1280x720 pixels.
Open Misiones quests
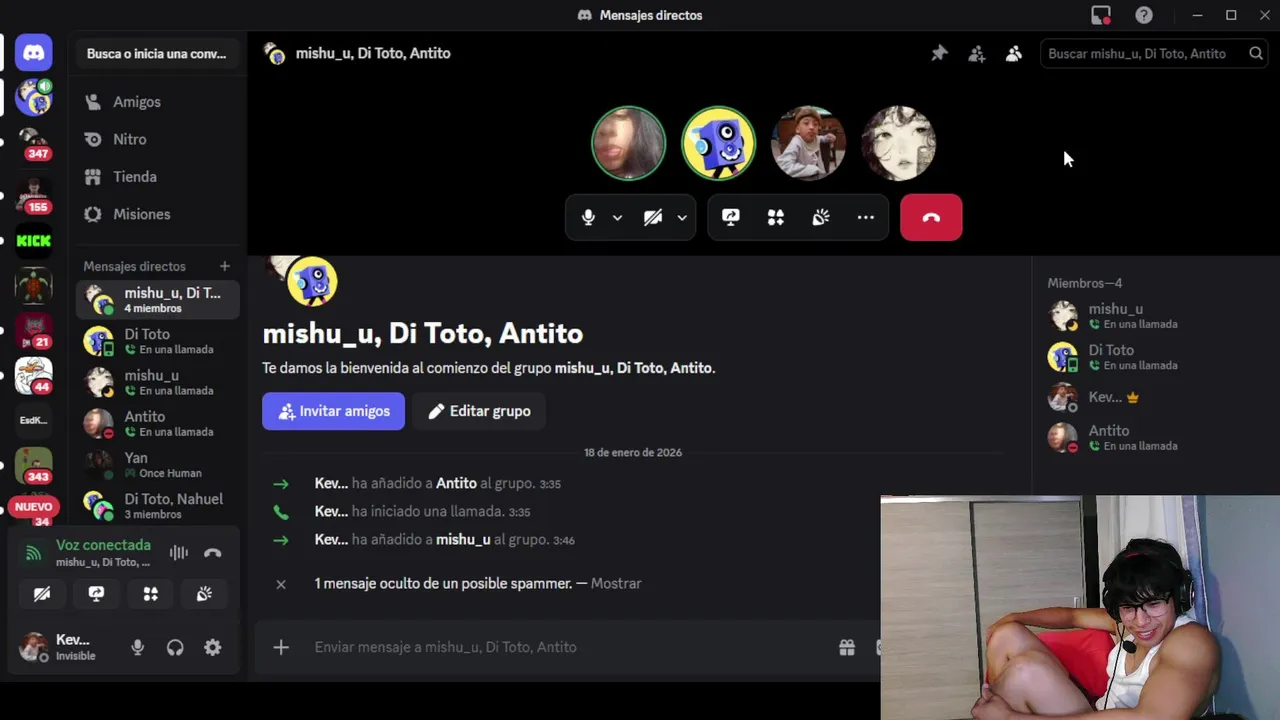(158, 214)
